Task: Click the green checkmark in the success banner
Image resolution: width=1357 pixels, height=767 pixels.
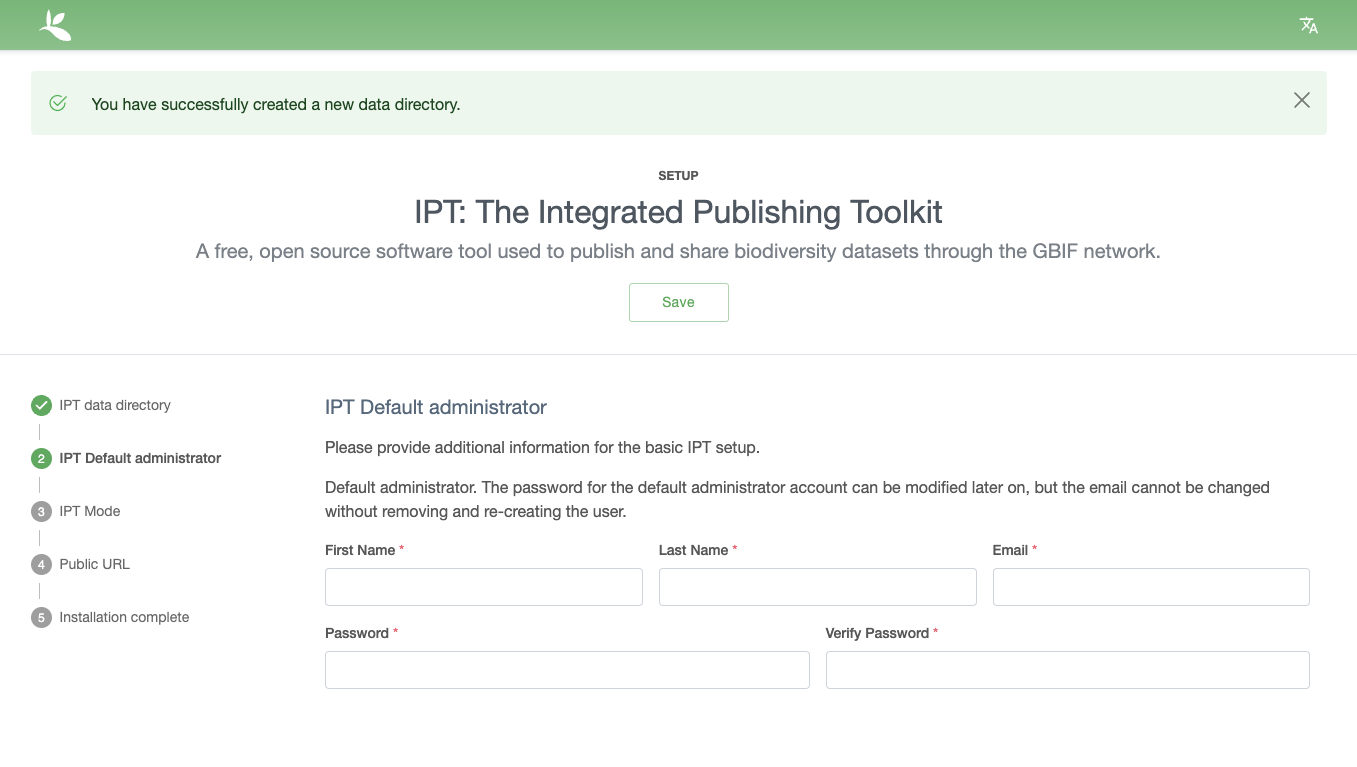Action: pyautogui.click(x=57, y=102)
